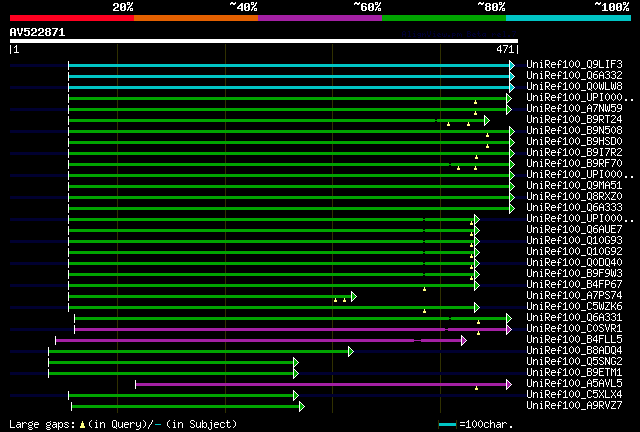Click the arrowhead ending the B9RT24 bar
This screenshot has width=640, height=432.
(x=487, y=120)
